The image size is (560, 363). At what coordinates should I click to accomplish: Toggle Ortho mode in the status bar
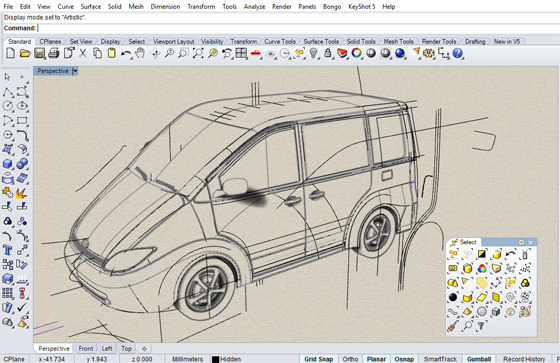pos(350,359)
